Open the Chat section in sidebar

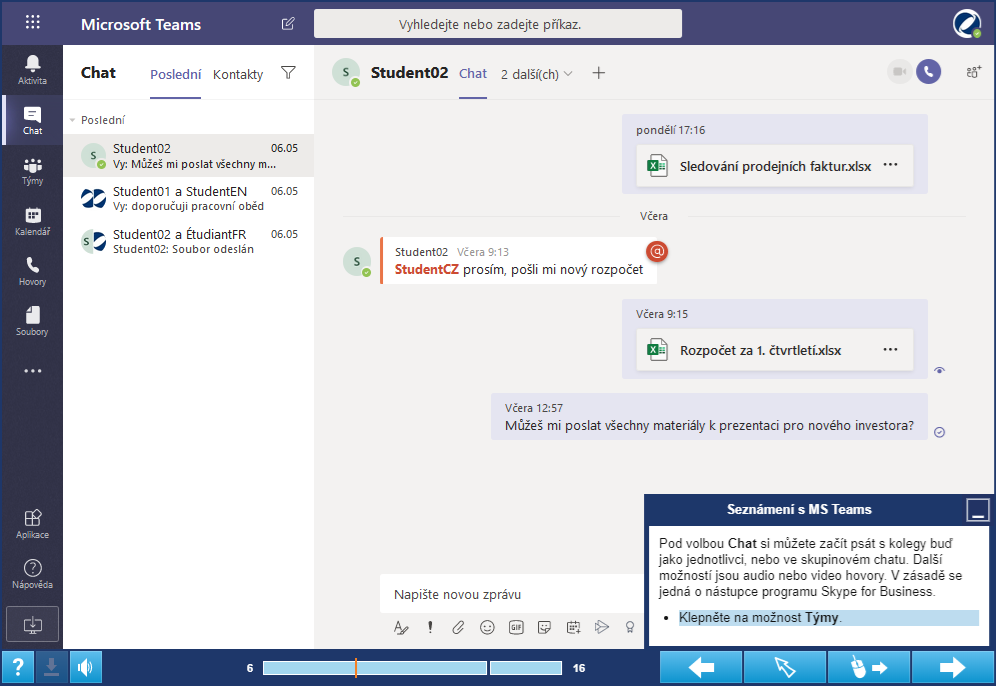(32, 120)
